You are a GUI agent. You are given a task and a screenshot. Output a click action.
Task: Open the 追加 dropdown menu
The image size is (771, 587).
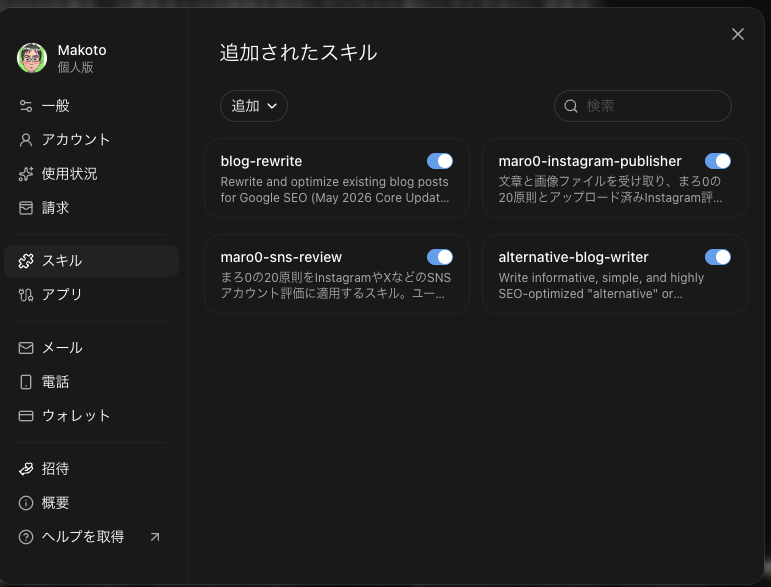point(254,106)
